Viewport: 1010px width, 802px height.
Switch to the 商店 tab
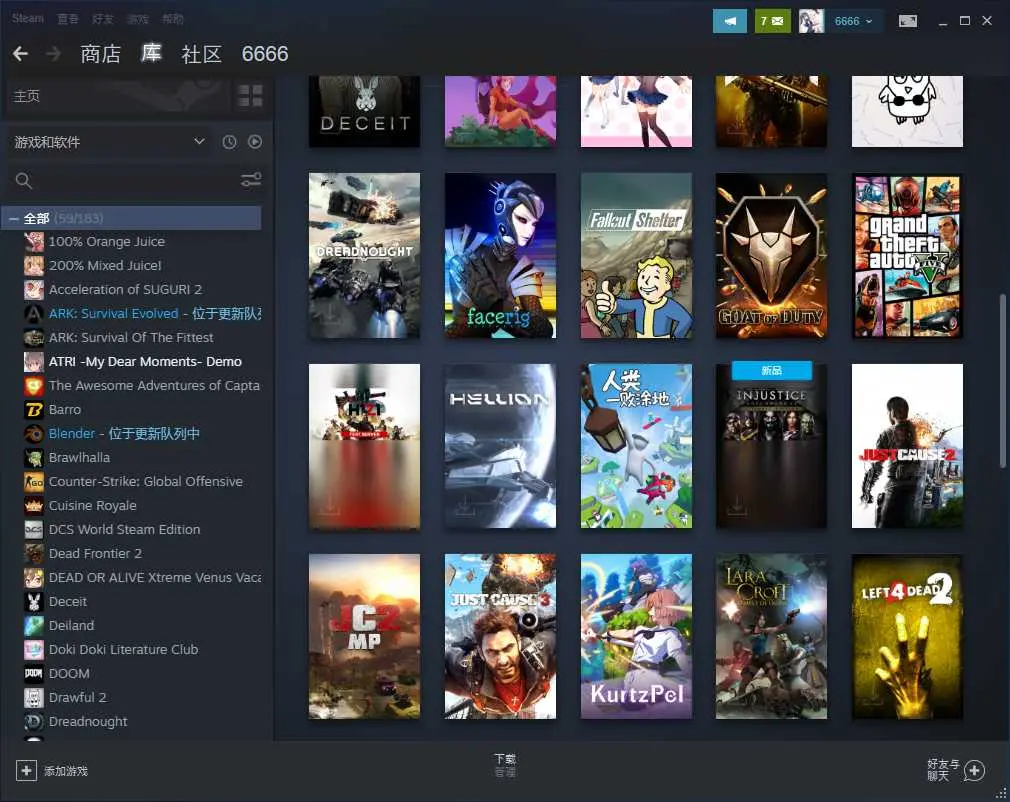pyautogui.click(x=100, y=53)
